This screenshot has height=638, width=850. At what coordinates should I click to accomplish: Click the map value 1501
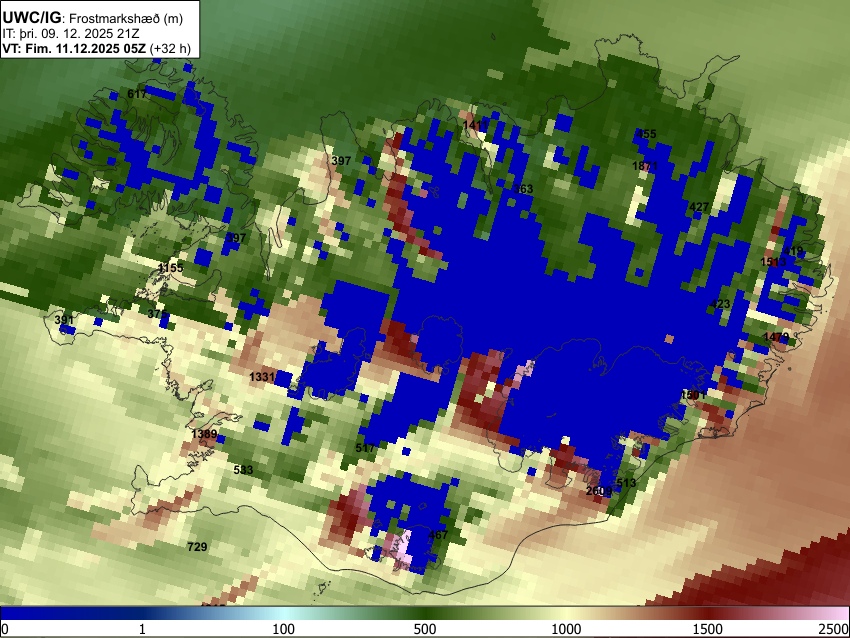[693, 395]
